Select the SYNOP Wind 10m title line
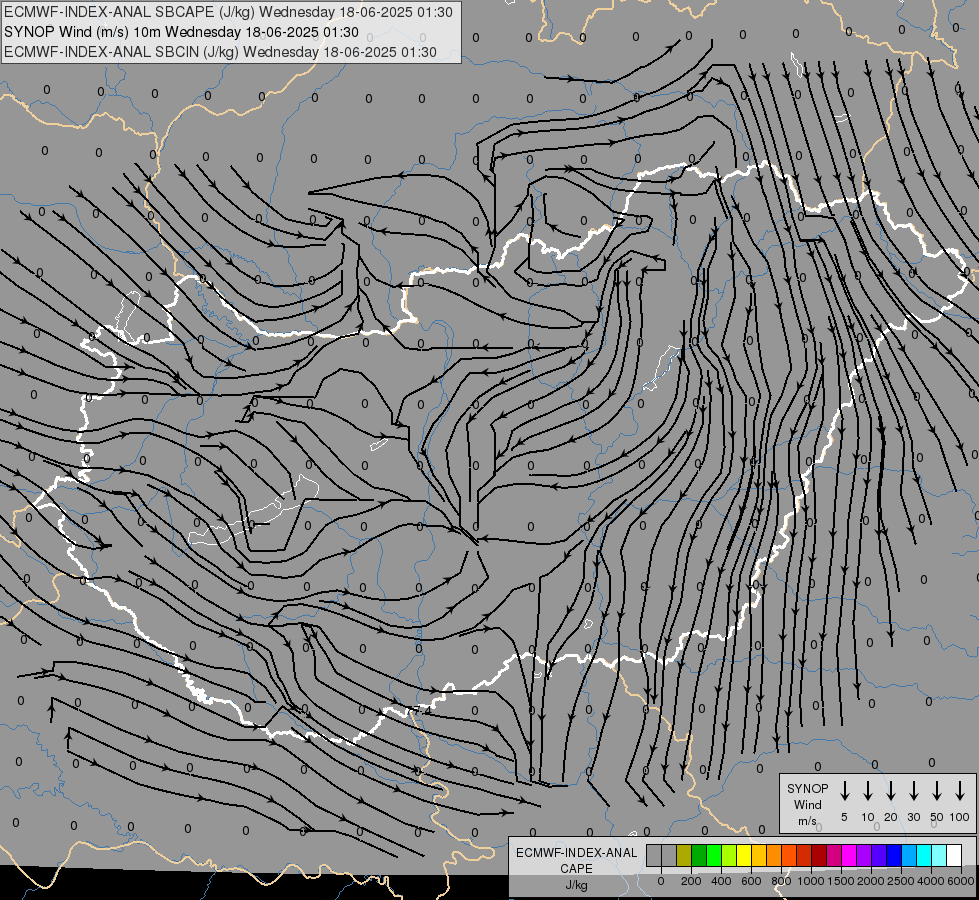This screenshot has width=979, height=900. (181, 32)
